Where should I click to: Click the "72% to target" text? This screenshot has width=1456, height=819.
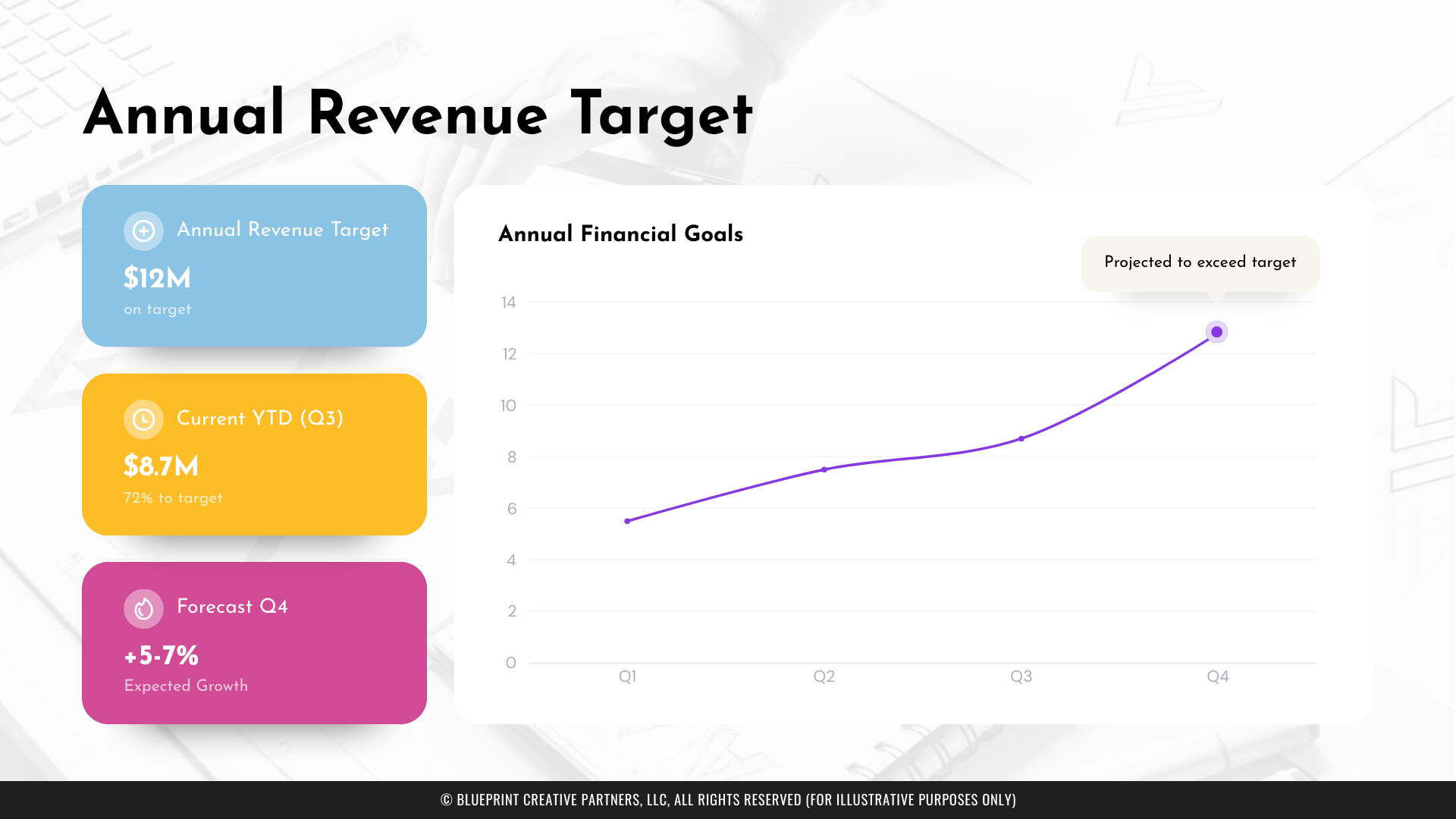tap(173, 498)
